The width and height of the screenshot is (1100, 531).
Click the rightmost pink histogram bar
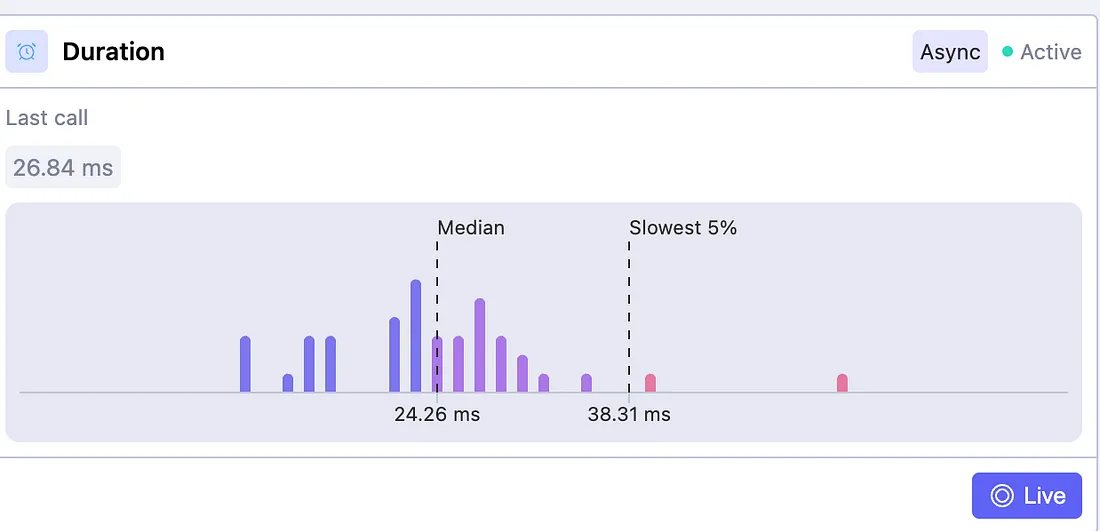point(842,383)
